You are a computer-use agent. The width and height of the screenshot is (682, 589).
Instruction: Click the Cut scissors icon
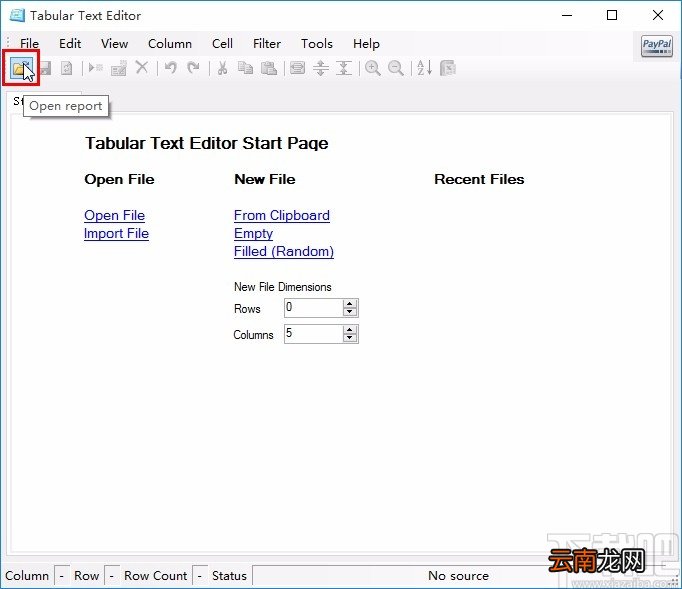222,68
